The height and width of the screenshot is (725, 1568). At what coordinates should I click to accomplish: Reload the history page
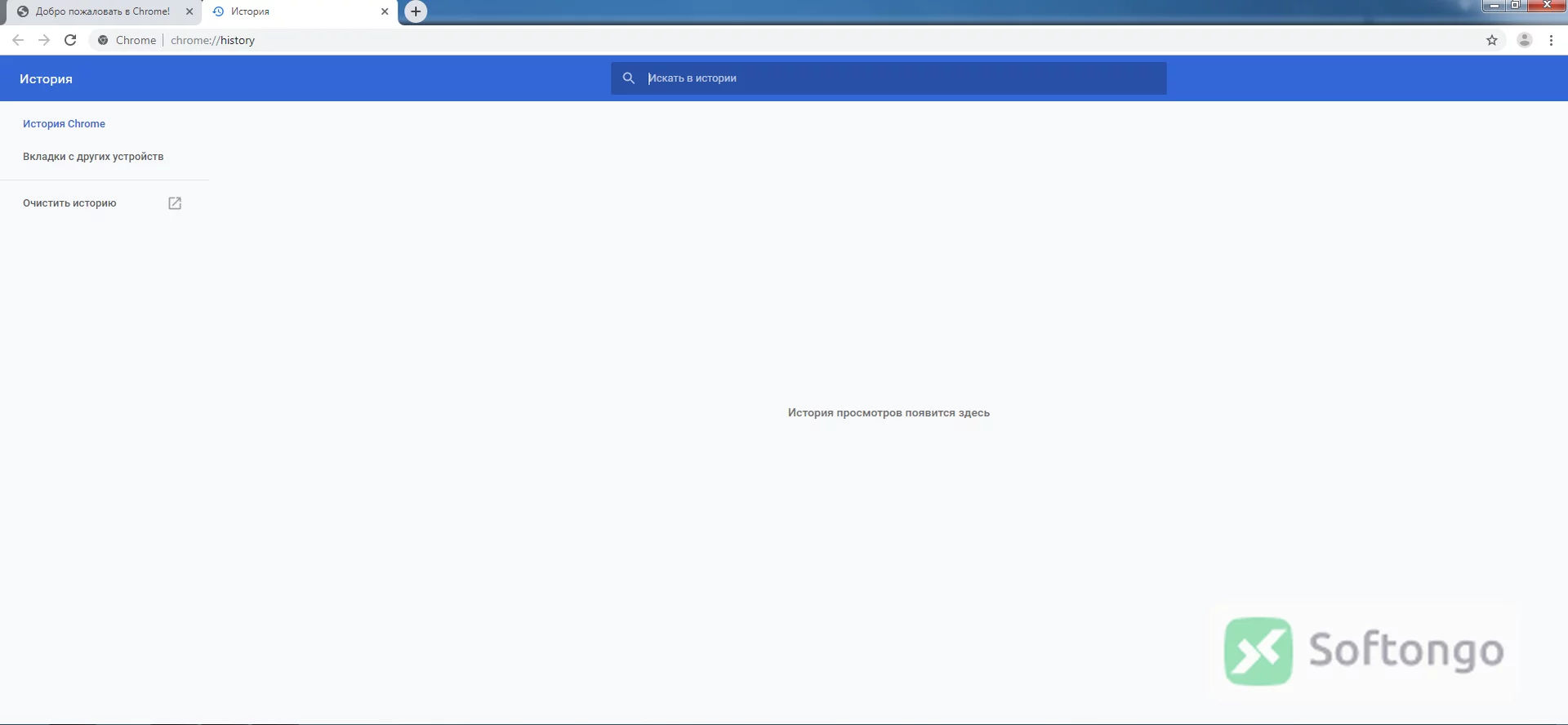tap(70, 40)
